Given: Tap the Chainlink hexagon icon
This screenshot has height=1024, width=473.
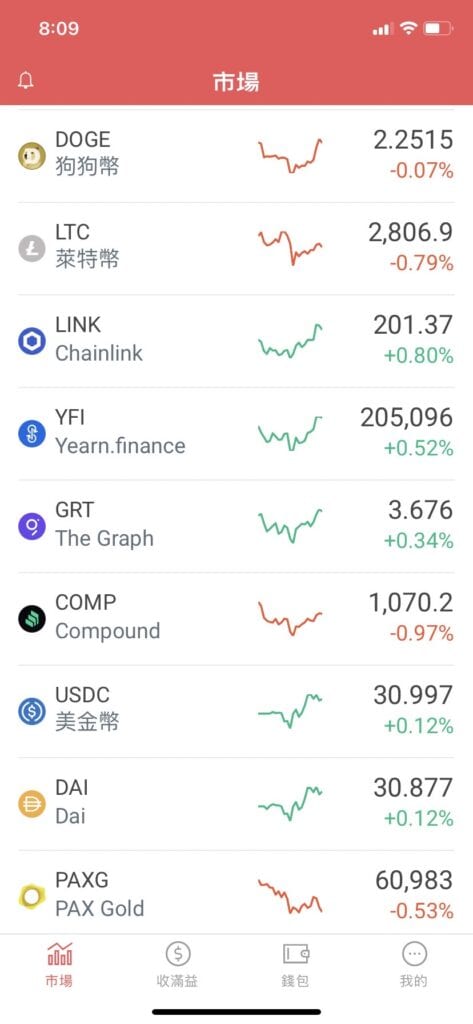Looking at the screenshot, I should (x=31, y=341).
